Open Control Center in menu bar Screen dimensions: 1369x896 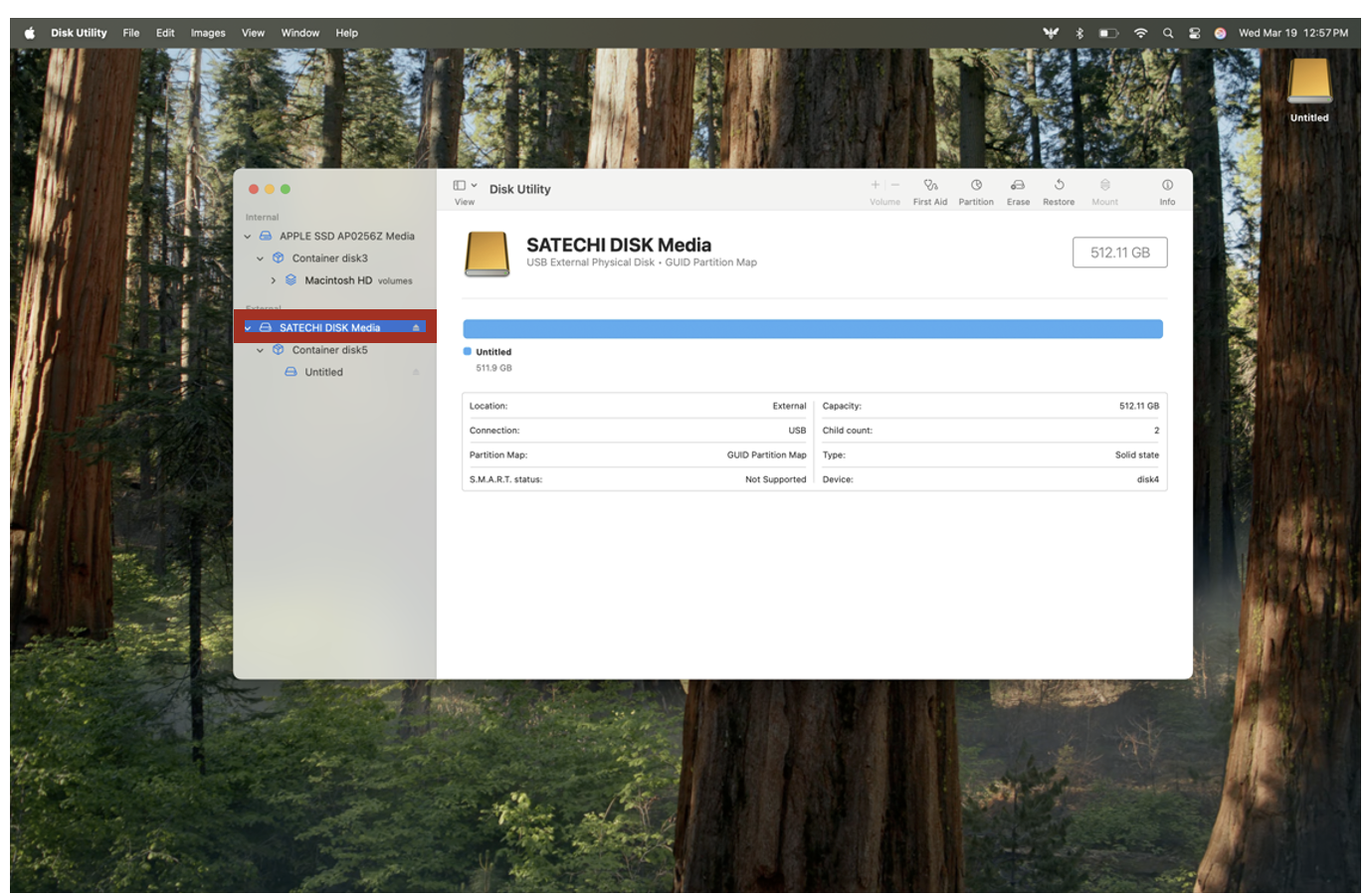pos(1194,33)
